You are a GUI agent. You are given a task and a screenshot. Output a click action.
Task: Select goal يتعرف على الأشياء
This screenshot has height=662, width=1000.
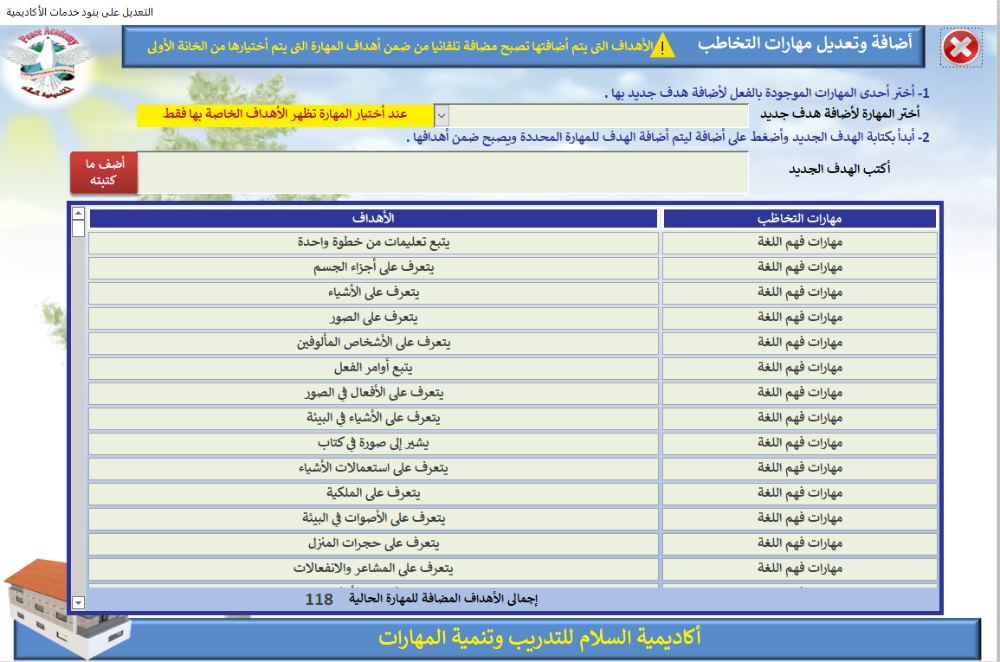tap(373, 293)
